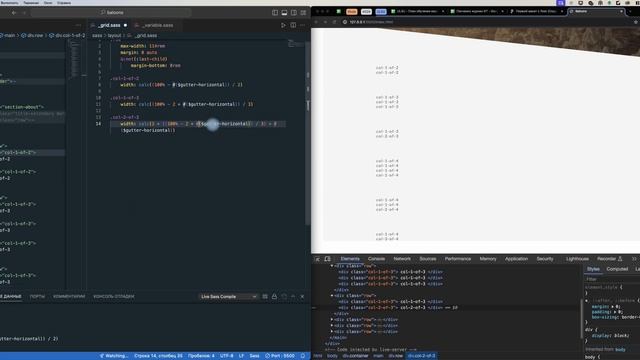Activate the DevTools inspect element picker

(318, 259)
